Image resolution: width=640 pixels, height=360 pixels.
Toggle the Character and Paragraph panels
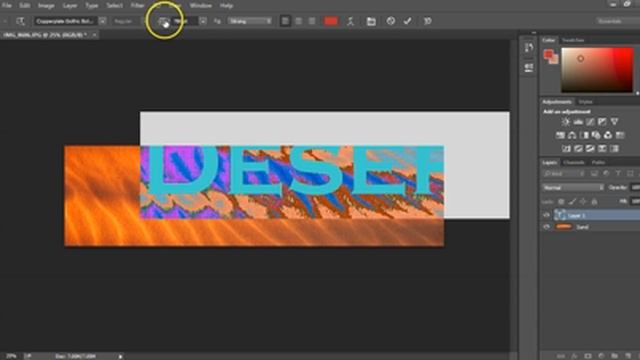click(371, 21)
